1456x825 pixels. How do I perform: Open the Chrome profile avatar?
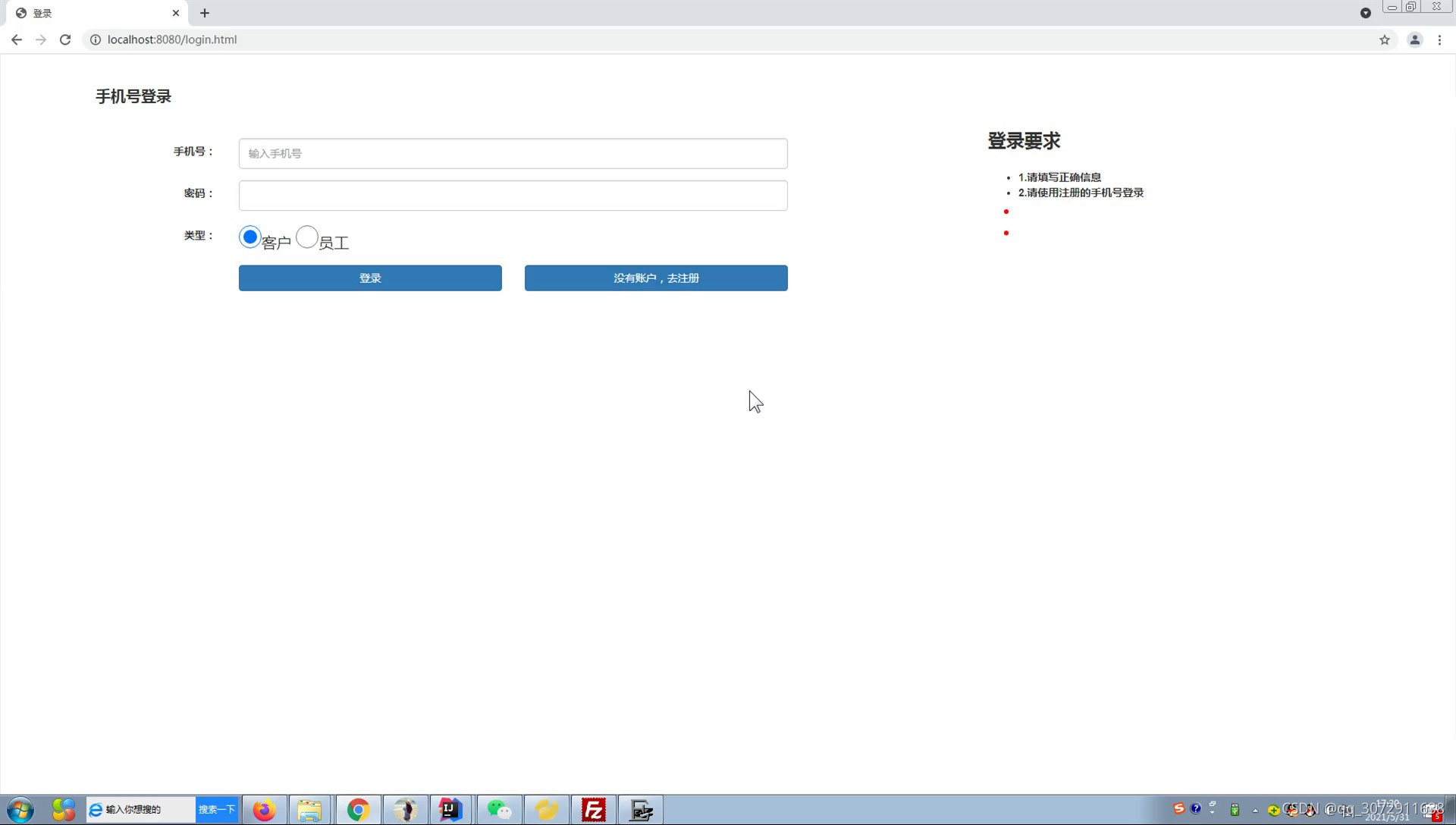pos(1414,39)
